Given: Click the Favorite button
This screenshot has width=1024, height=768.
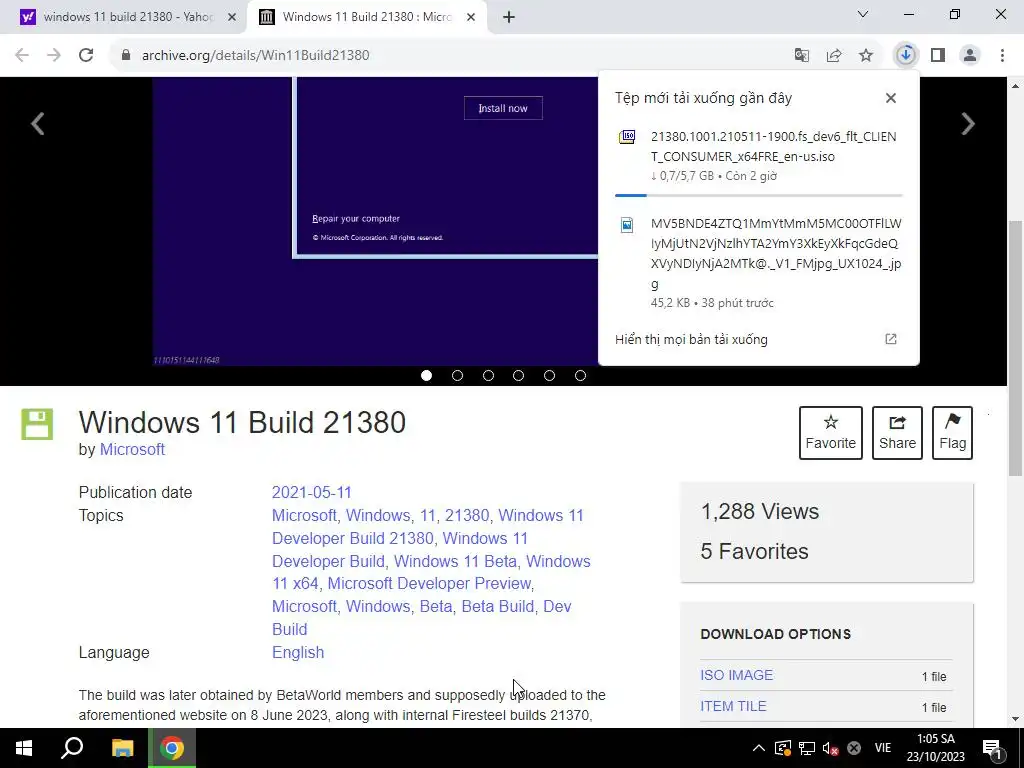Looking at the screenshot, I should point(831,432).
